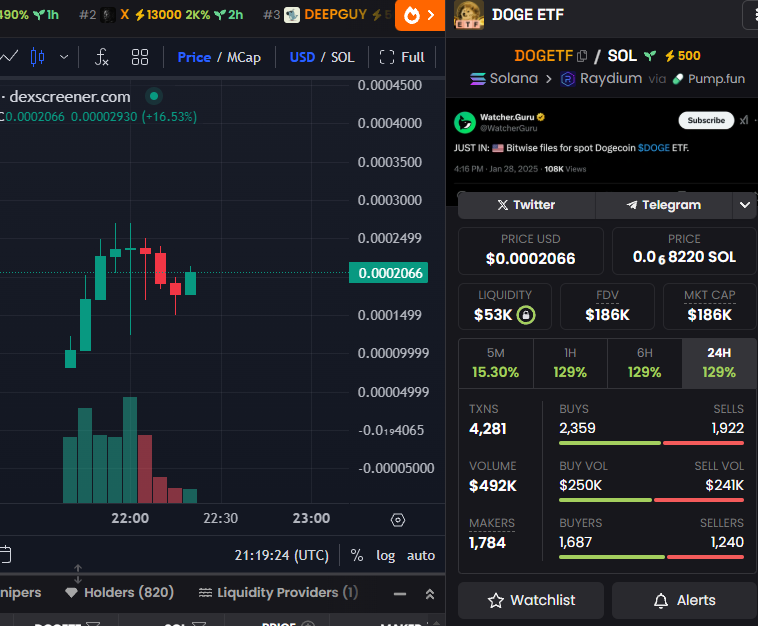Click the Watcher.Guru profile avatar

click(x=465, y=122)
